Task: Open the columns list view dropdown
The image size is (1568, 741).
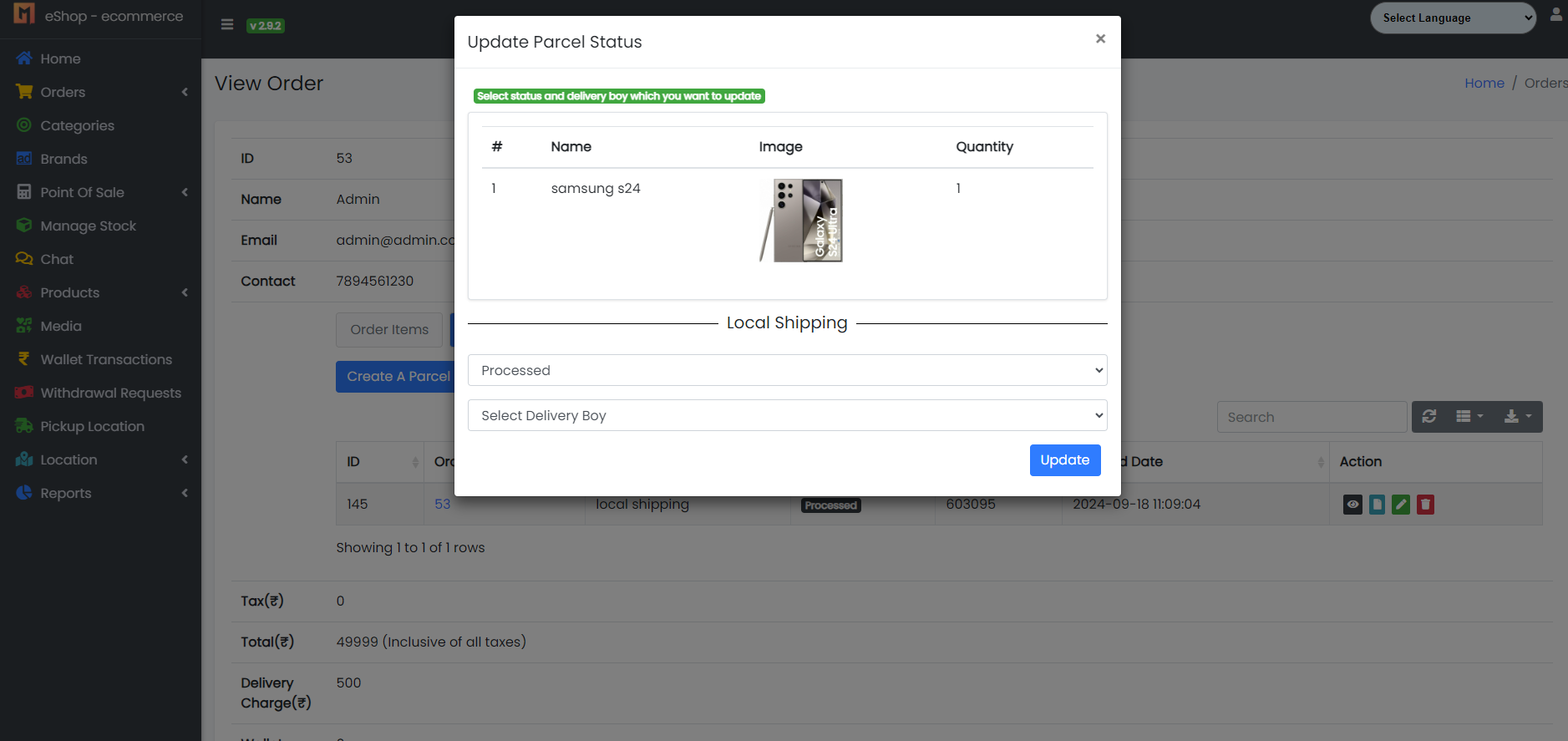Action: coord(1469,417)
